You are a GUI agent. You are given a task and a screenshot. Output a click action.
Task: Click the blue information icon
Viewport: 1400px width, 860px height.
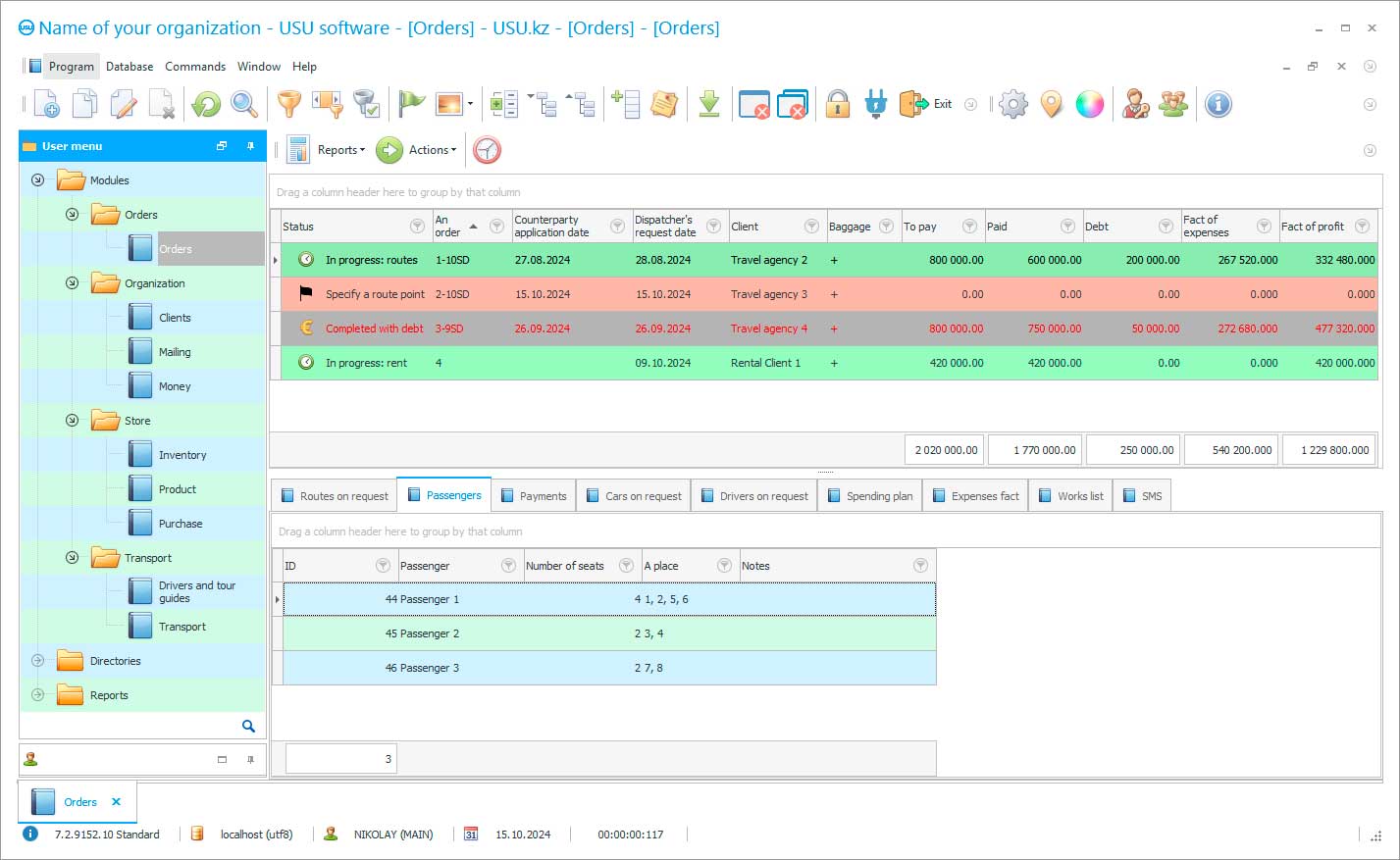coord(1219,104)
